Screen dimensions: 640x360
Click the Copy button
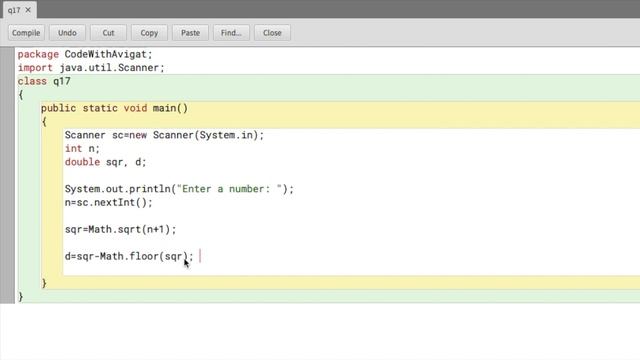[149, 33]
